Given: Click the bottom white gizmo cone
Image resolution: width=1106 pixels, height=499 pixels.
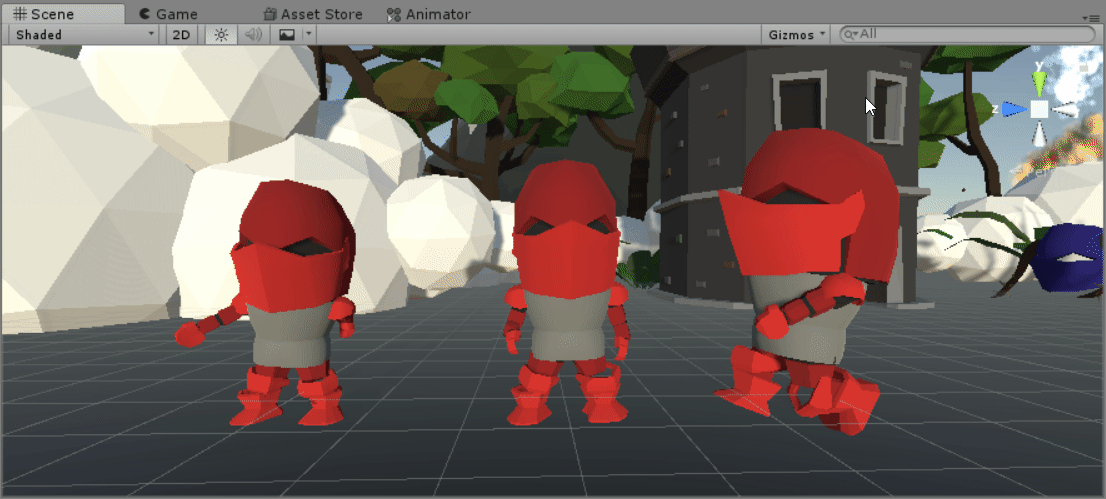Looking at the screenshot, I should [x=1039, y=134].
